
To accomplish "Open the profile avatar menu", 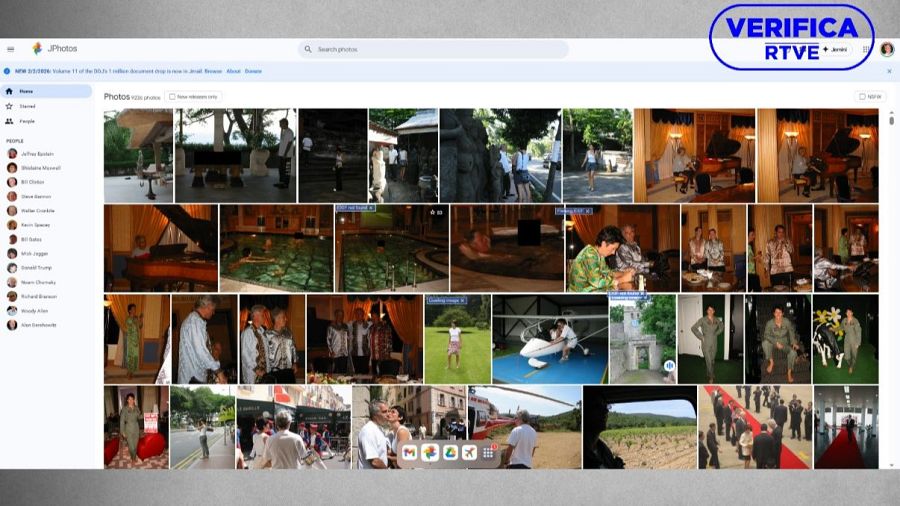I will (887, 49).
